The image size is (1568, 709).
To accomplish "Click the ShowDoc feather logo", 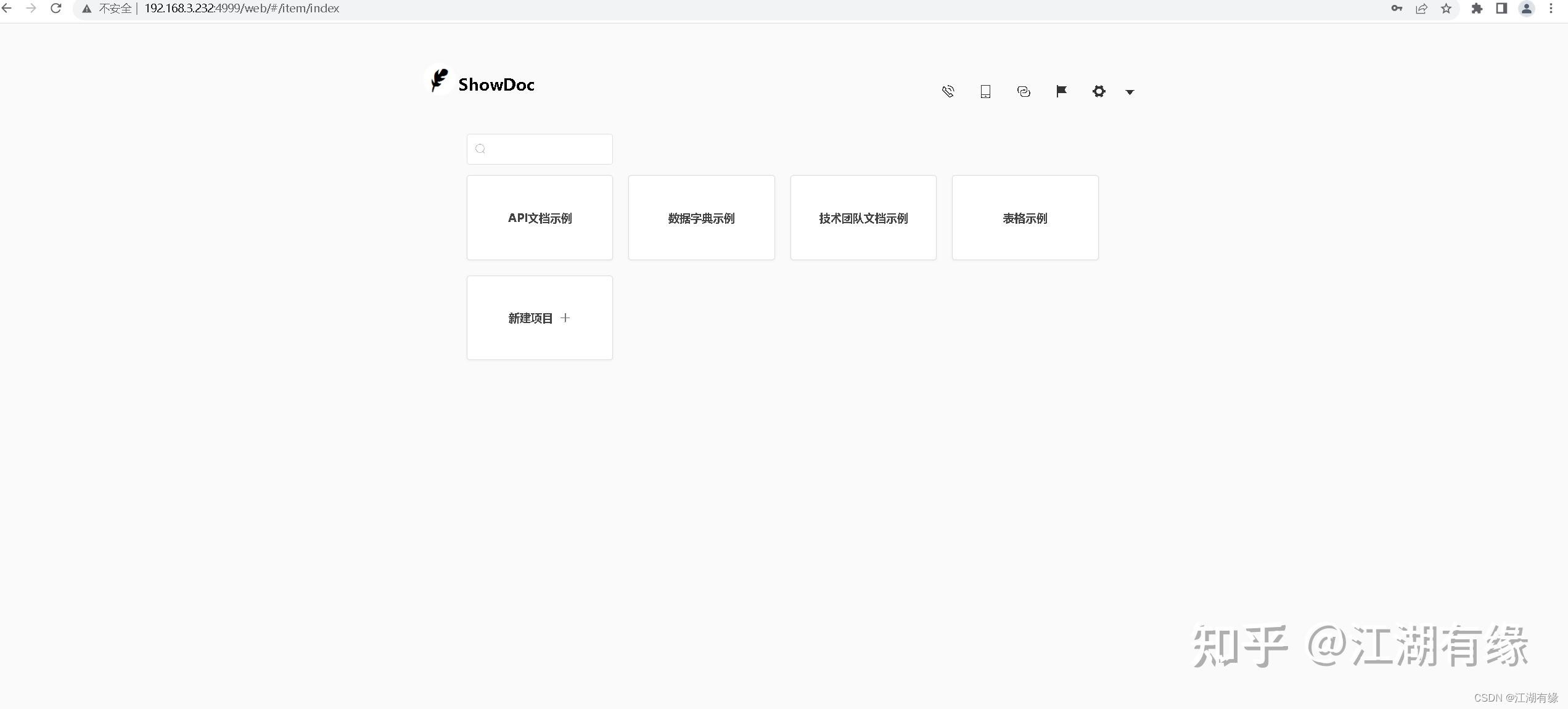I will 439,80.
